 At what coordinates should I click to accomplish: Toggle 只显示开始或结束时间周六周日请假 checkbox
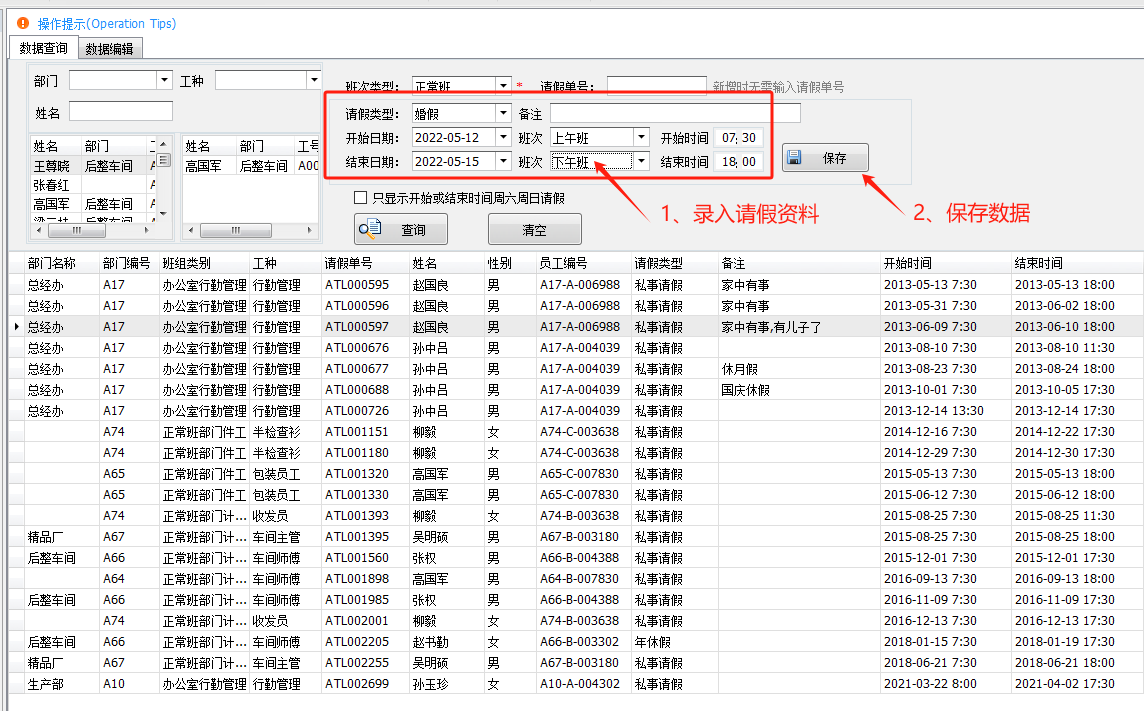pos(360,198)
